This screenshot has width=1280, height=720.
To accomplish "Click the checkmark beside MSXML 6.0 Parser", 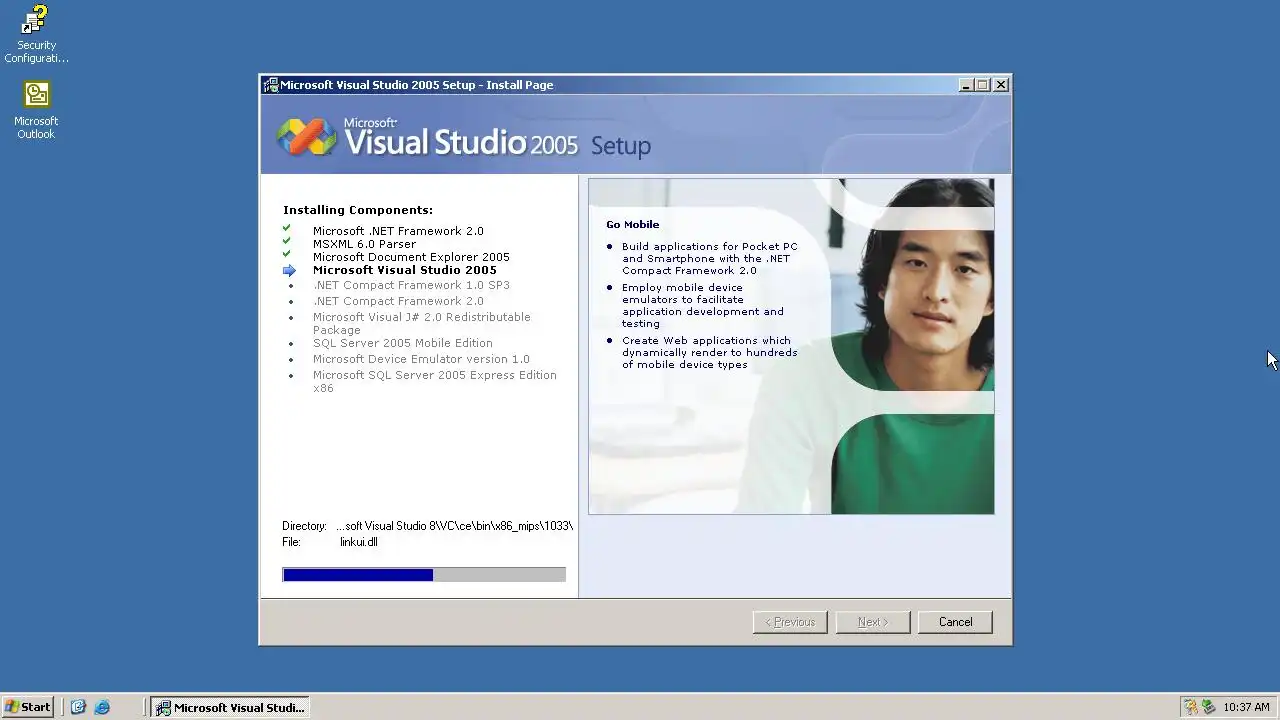I will (287, 241).
